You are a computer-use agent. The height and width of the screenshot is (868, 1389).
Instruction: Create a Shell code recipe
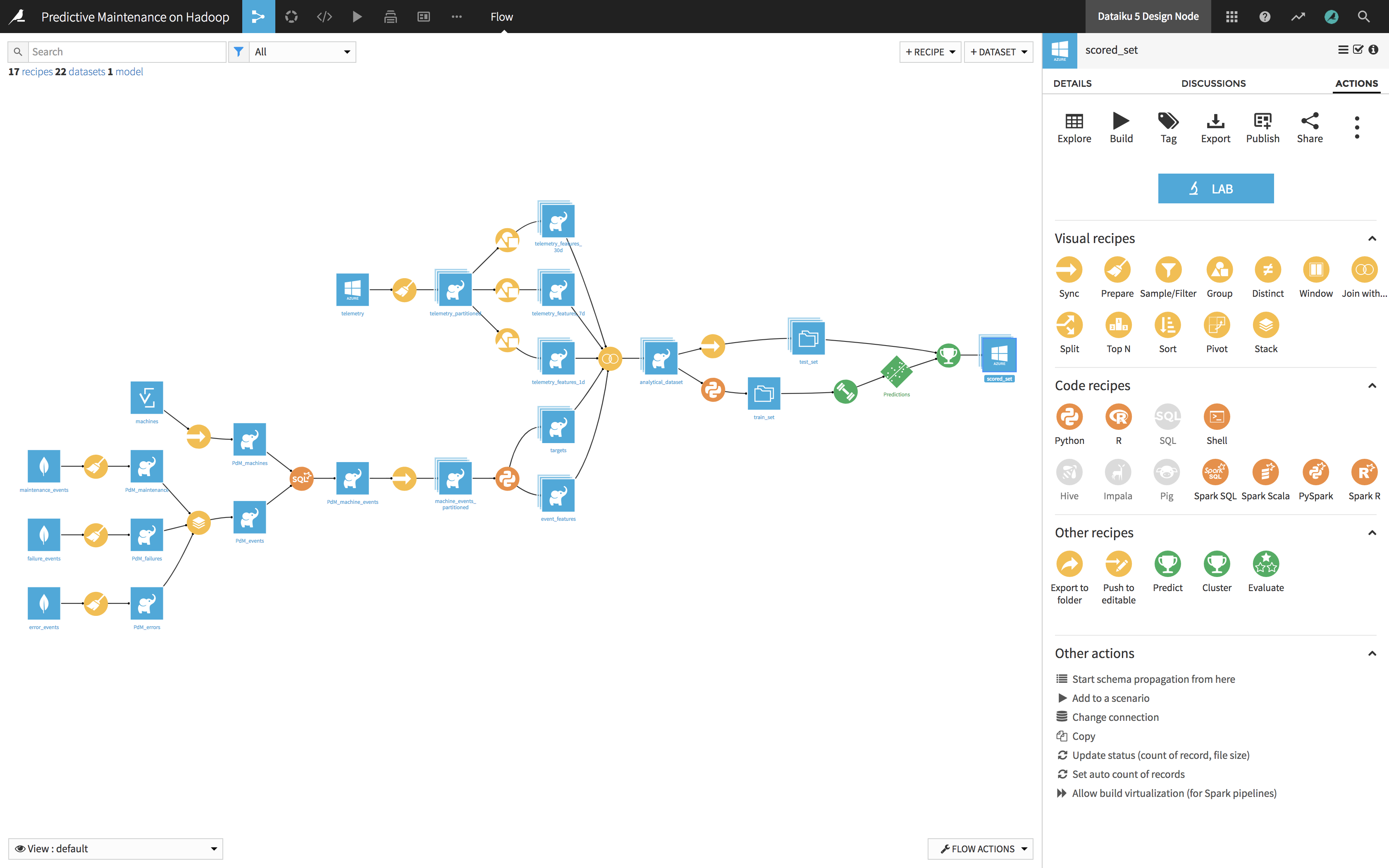pyautogui.click(x=1217, y=417)
